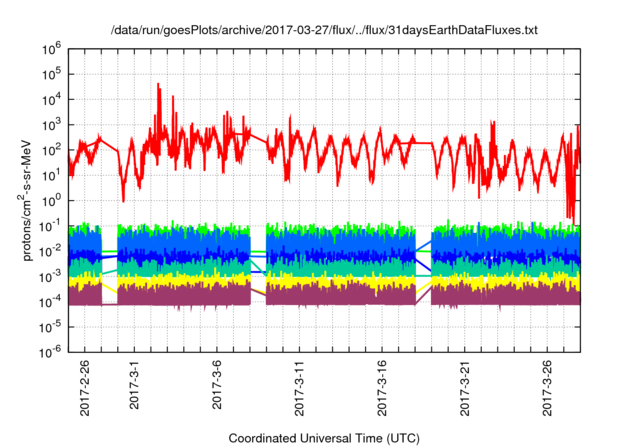Click the 10^3 y-axis tick label
Viewport: 640px width, 448px height.
56,124
